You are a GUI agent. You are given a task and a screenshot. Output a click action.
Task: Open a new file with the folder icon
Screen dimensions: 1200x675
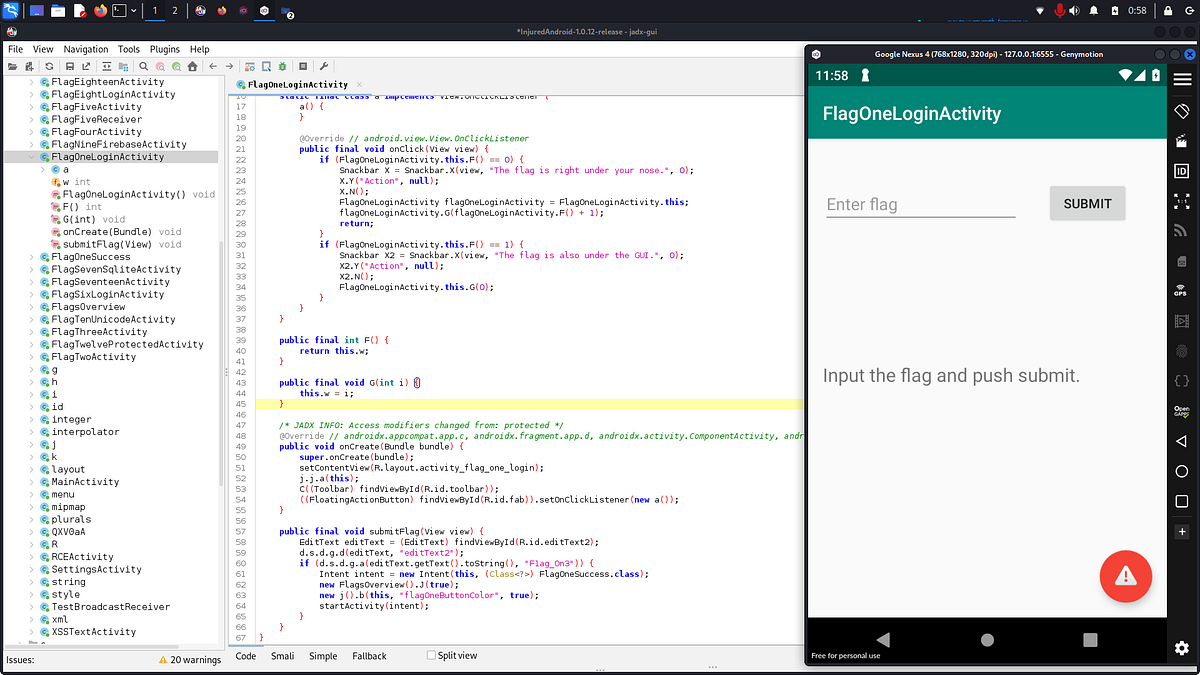point(11,66)
